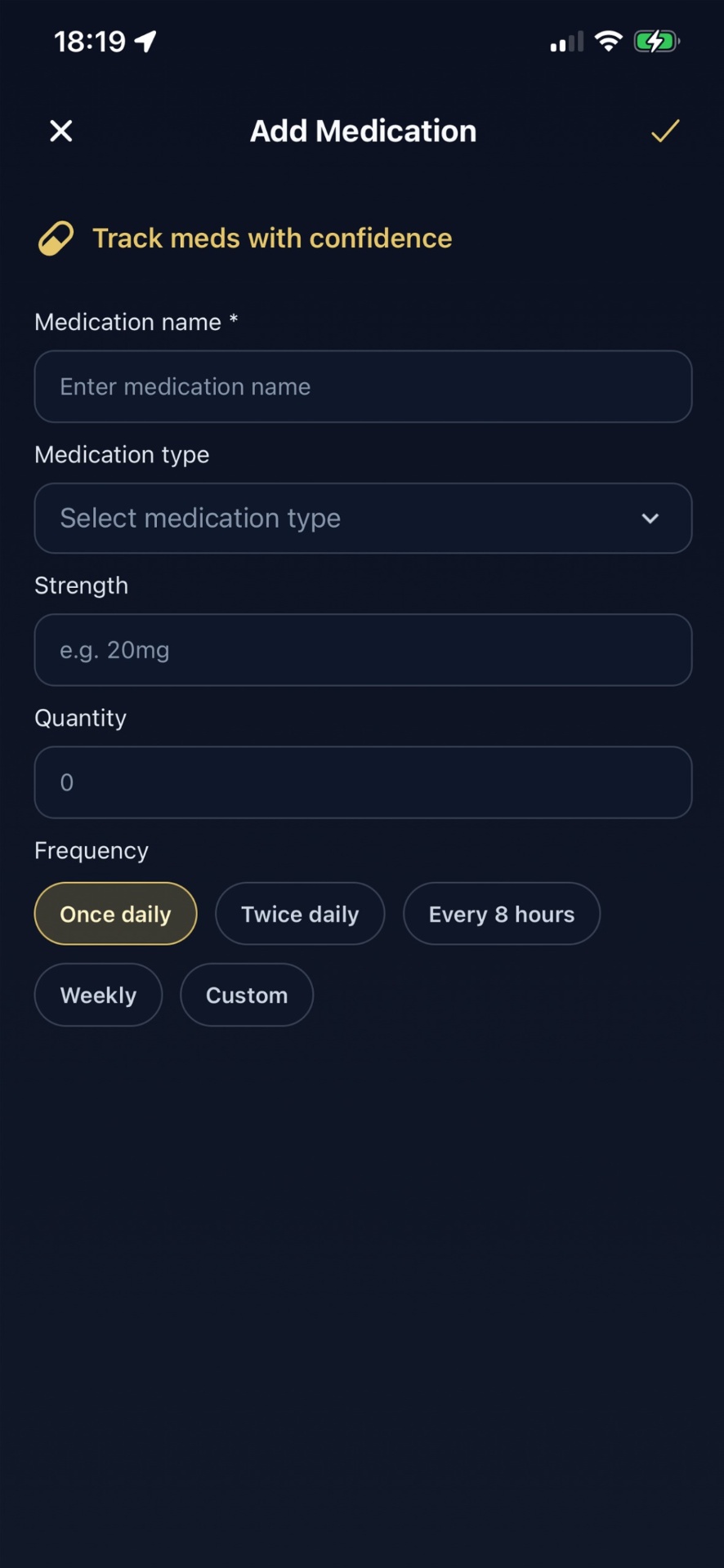Confirm the Once daily selection

point(114,914)
